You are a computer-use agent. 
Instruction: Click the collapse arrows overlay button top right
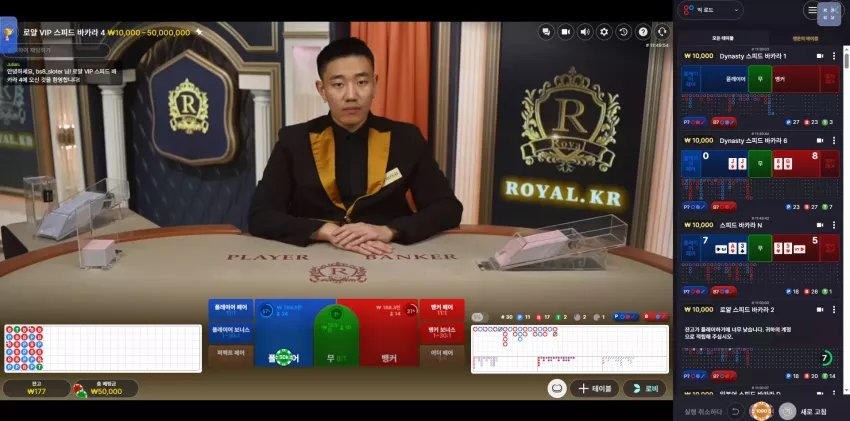(829, 14)
